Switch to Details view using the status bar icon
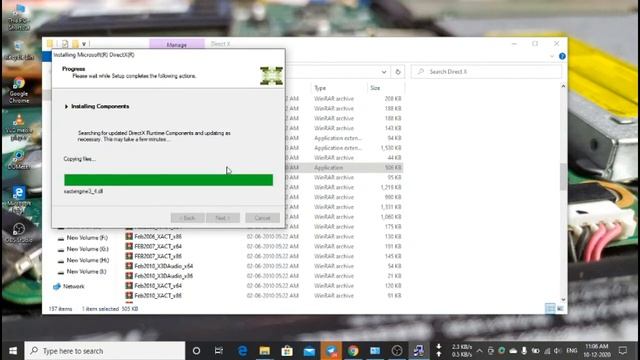The image size is (640, 360). pos(550,309)
